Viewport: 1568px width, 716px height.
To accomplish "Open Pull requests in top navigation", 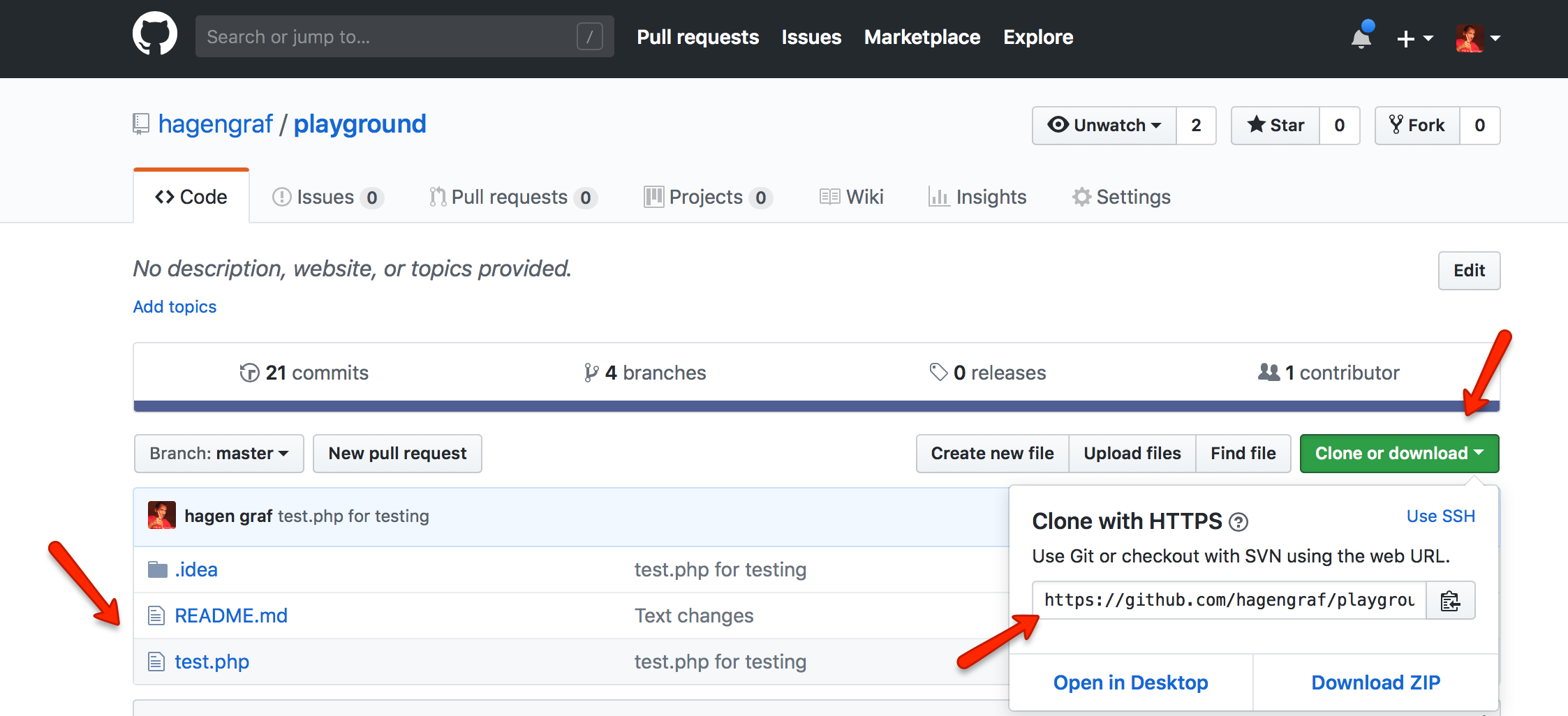I will point(697,37).
